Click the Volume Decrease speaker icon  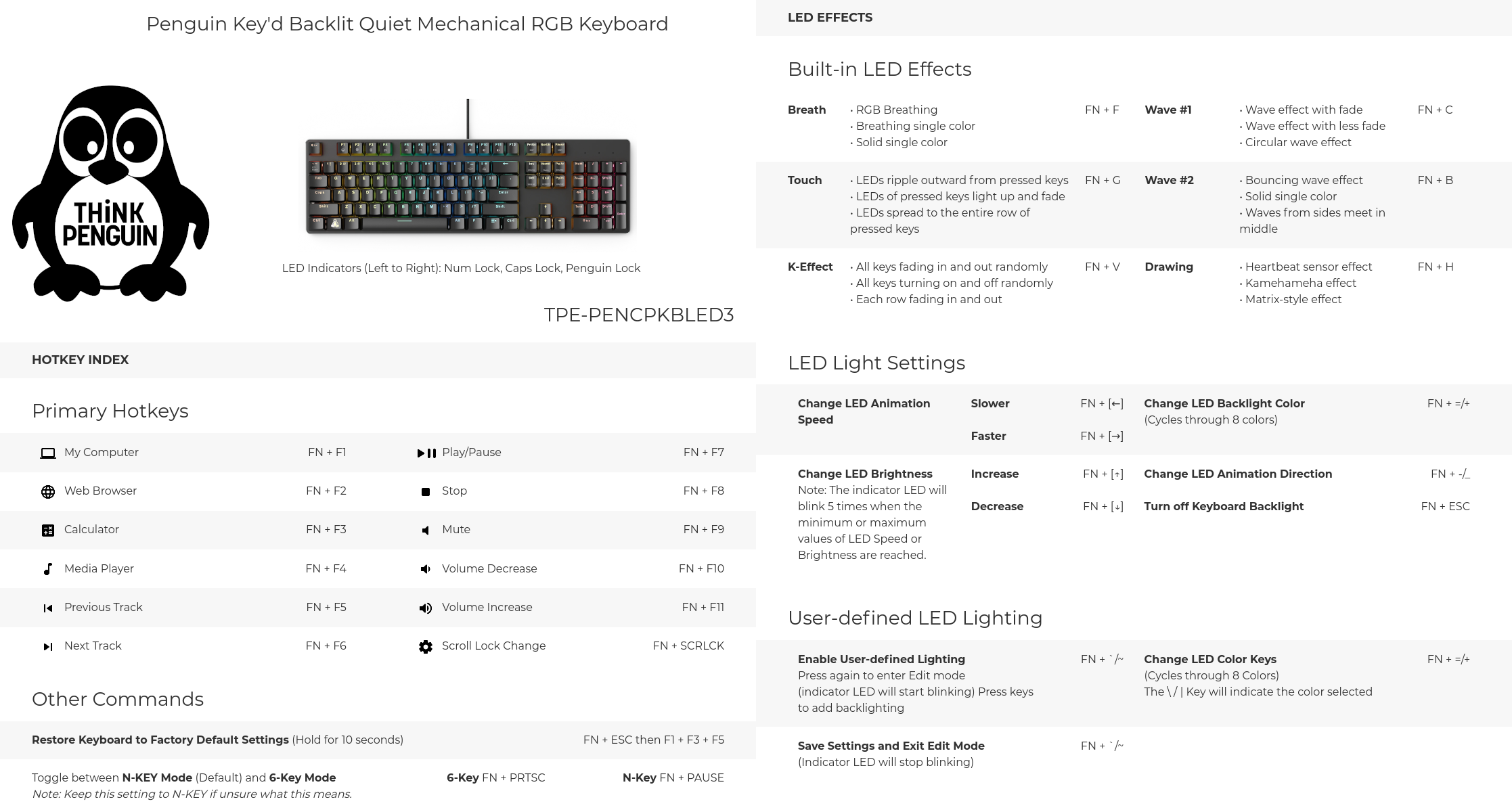426,569
